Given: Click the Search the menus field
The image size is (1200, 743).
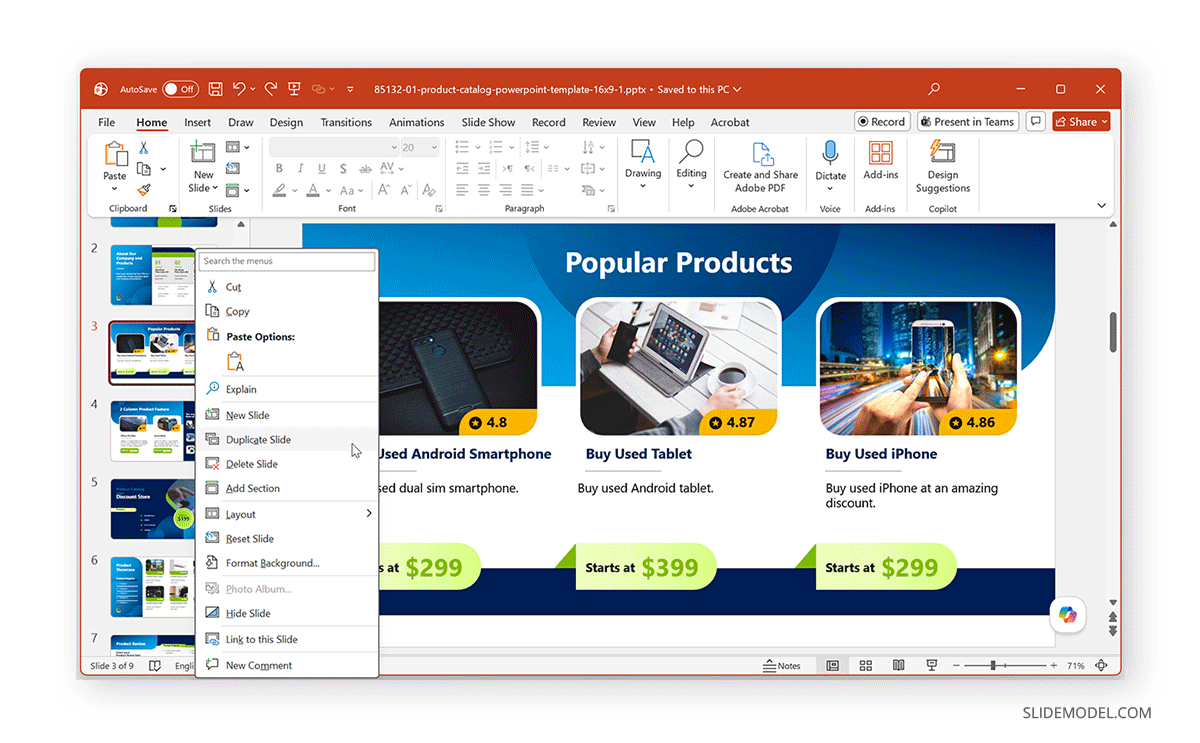Looking at the screenshot, I should [x=287, y=261].
